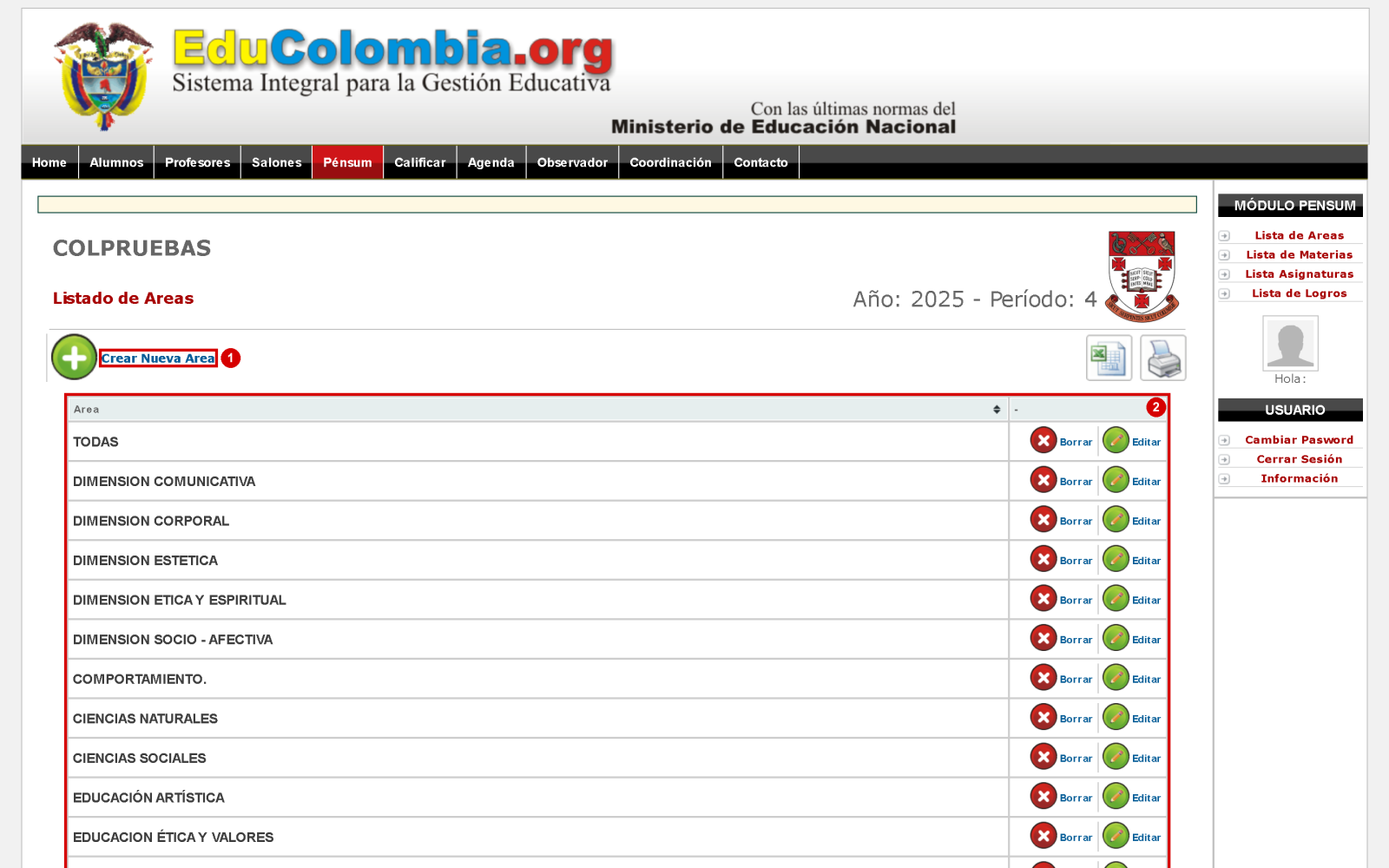Open the Calificar menu item
This screenshot has height=868, width=1389.
pos(420,162)
